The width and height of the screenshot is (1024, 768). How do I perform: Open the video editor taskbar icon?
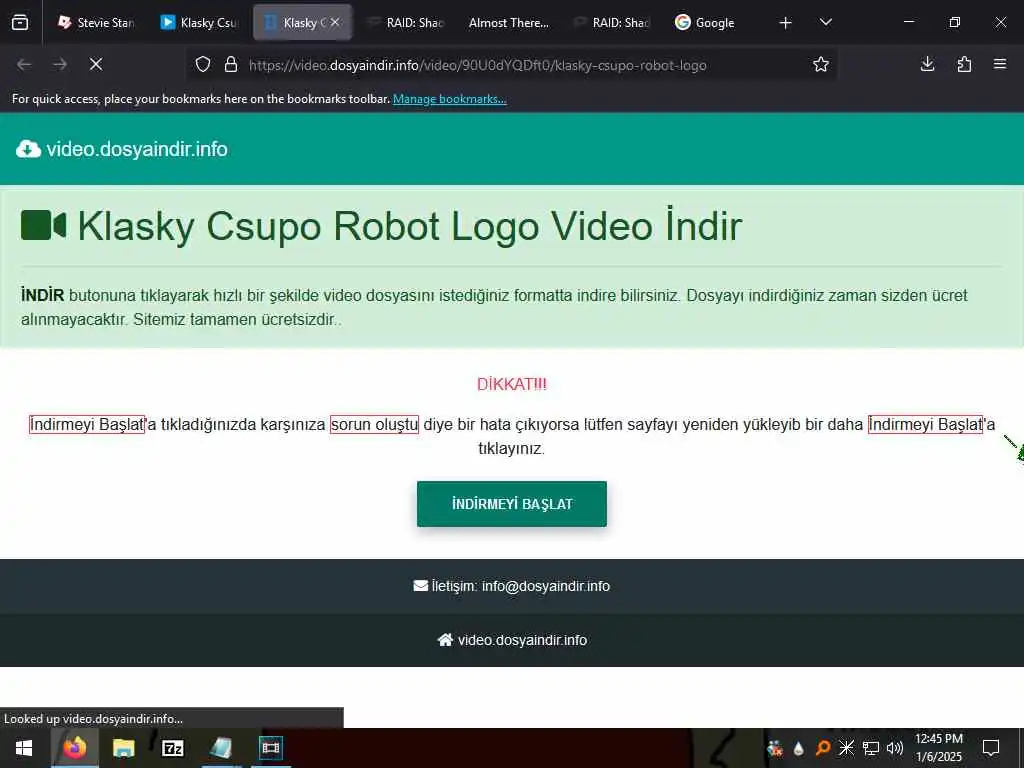[x=270, y=748]
